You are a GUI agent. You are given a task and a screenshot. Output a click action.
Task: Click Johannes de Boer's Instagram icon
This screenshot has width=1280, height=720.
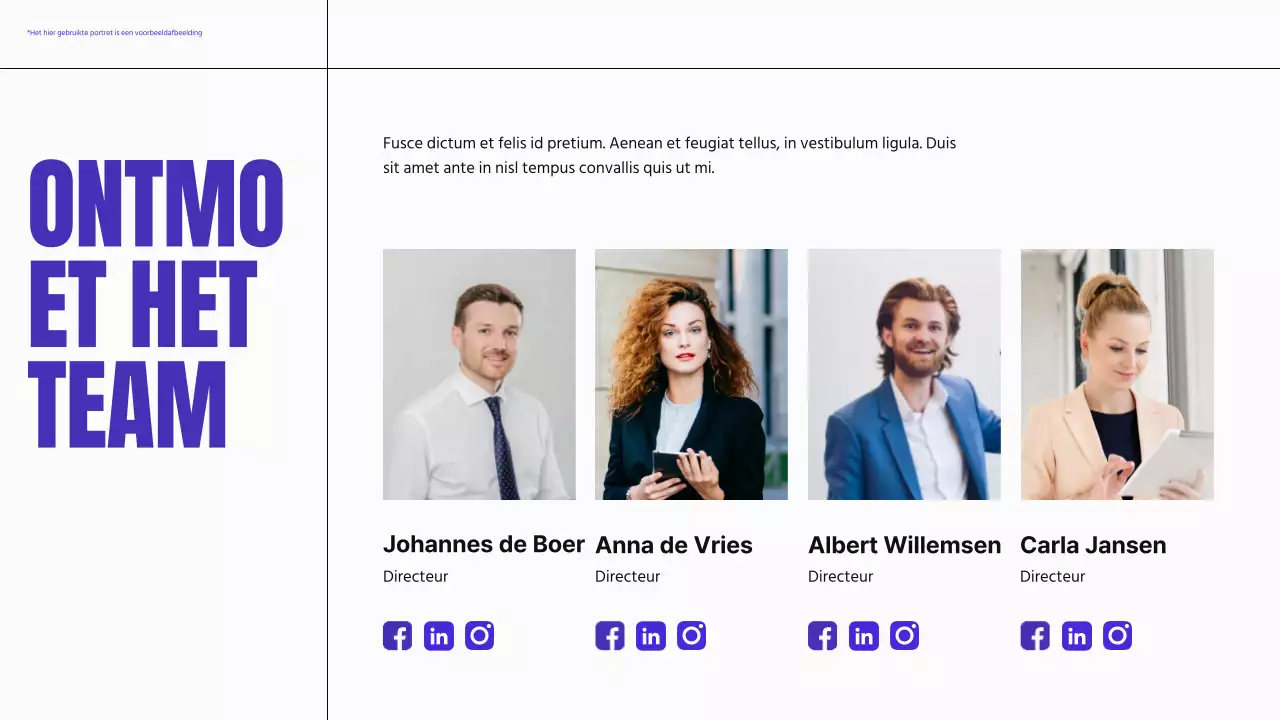pos(480,636)
